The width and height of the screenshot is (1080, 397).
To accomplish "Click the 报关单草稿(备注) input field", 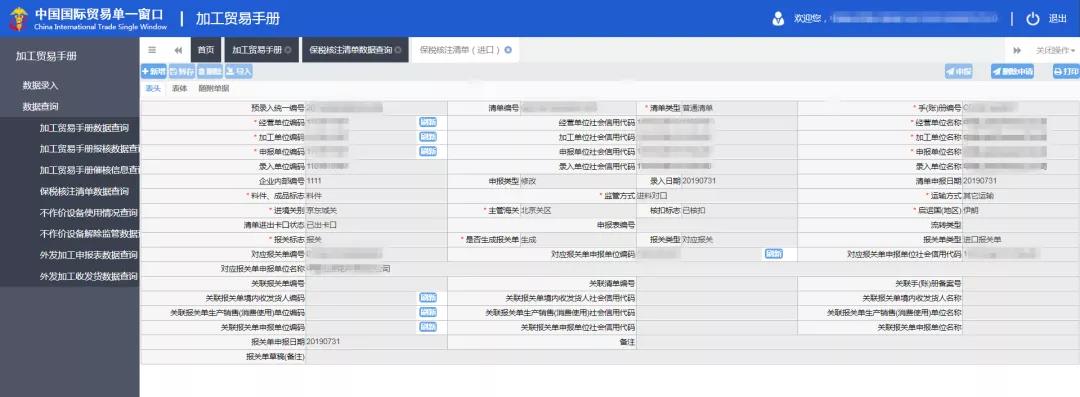I will (692, 357).
